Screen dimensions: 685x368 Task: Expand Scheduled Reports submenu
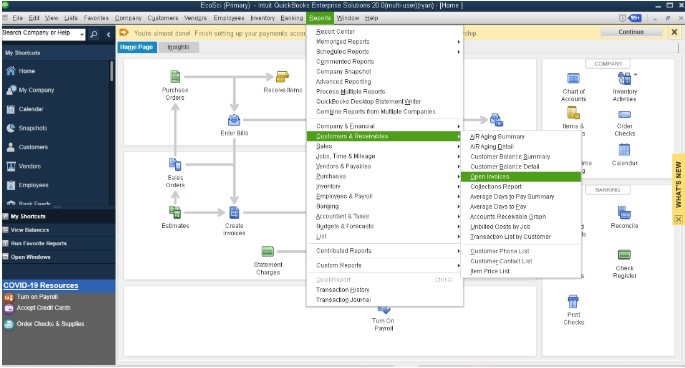tap(384, 52)
